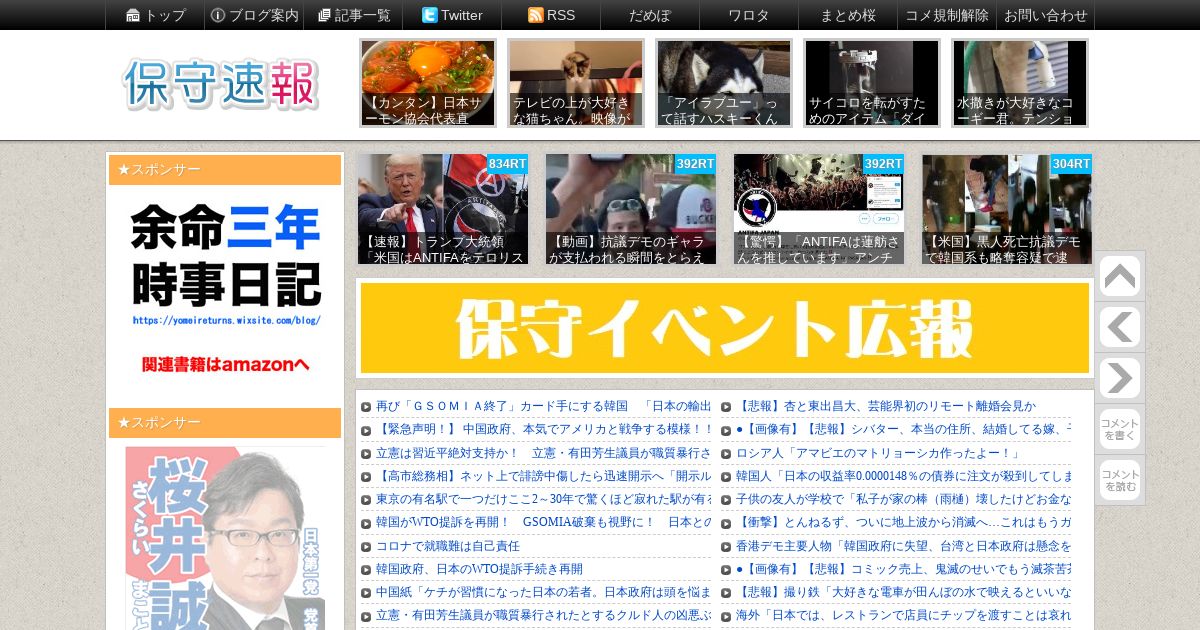Image resolution: width=1200 pixels, height=630 pixels.
Task: Open ワロタ in navigation bar
Action: pos(749,15)
